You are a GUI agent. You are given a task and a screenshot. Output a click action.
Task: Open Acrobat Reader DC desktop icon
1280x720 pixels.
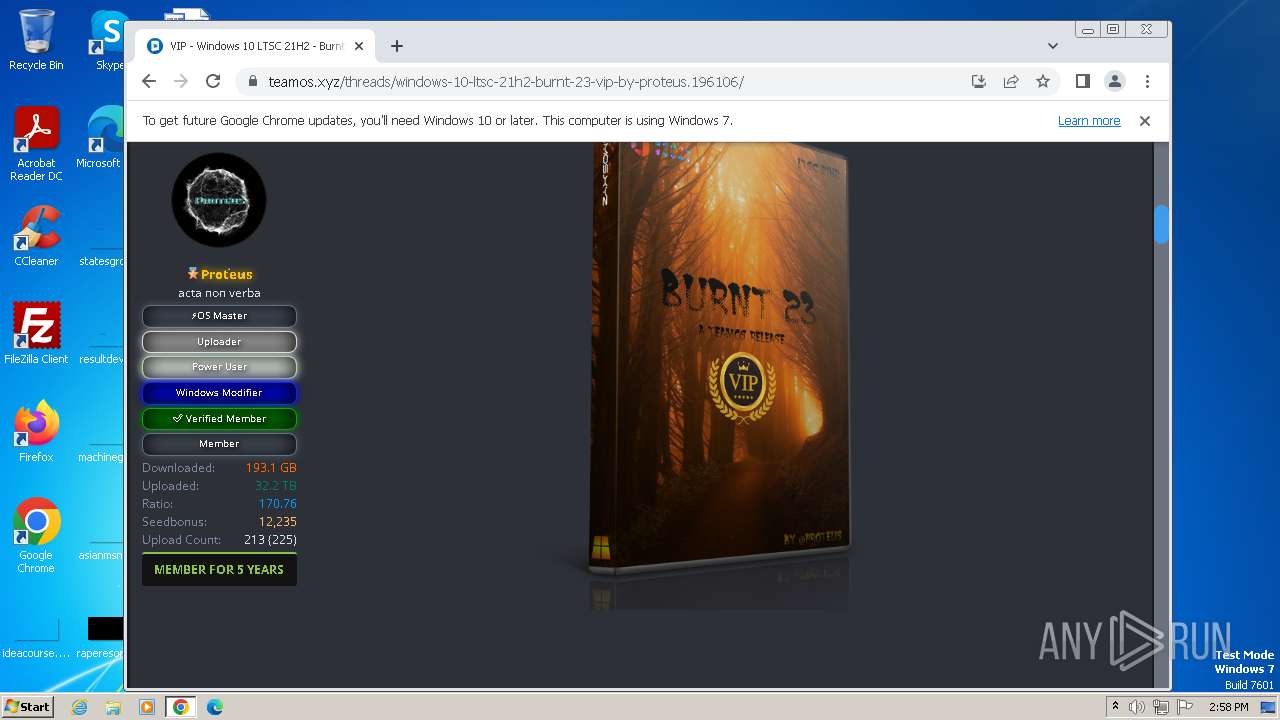tap(36, 145)
